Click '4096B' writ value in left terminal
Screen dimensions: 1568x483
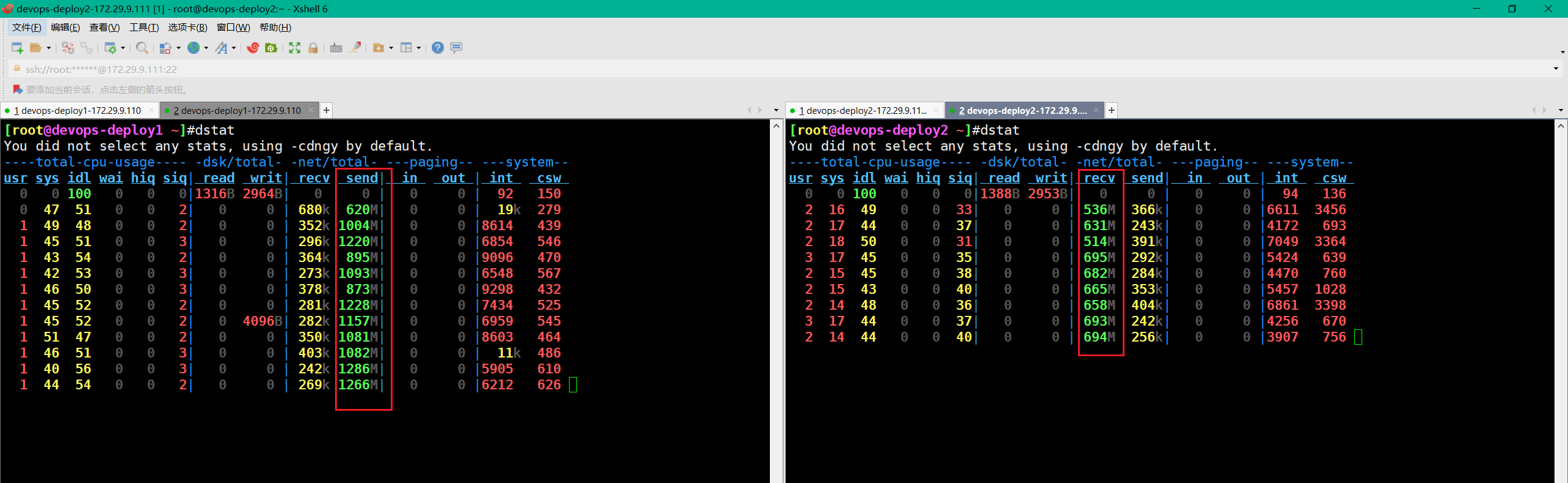click(x=263, y=321)
